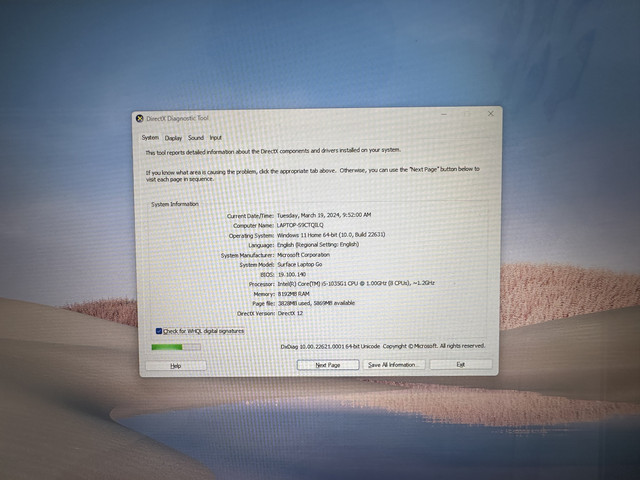Viewport: 640px width, 480px height.
Task: Close the DirectX Diagnostic Tool window
Action: point(491,113)
